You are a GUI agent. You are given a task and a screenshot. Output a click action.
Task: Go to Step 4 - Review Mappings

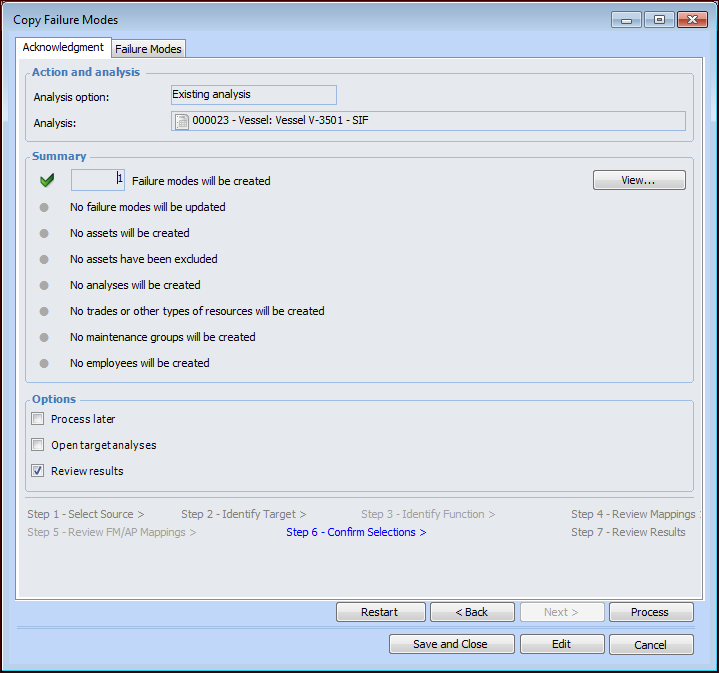tap(636, 514)
